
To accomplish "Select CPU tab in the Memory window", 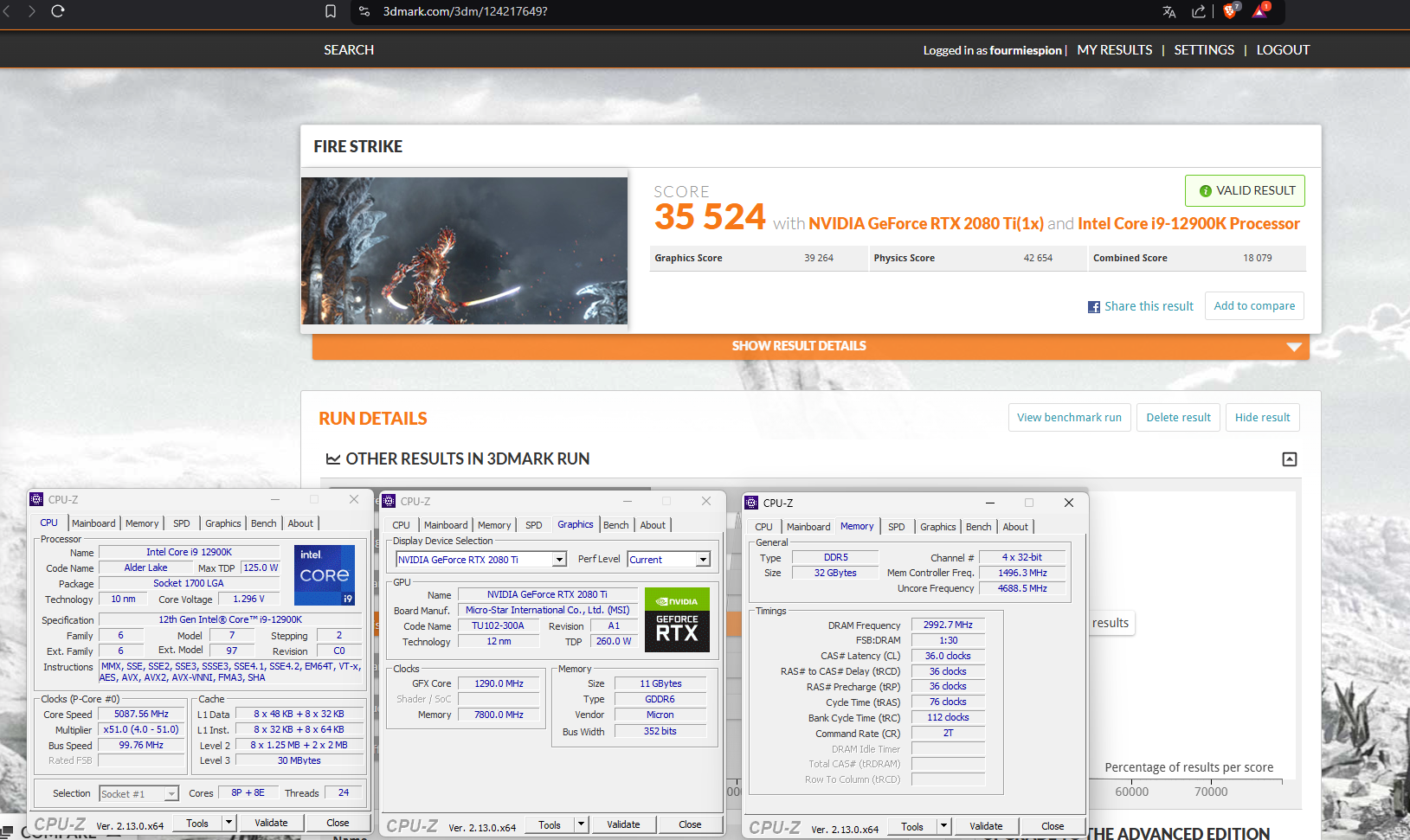I will [763, 527].
